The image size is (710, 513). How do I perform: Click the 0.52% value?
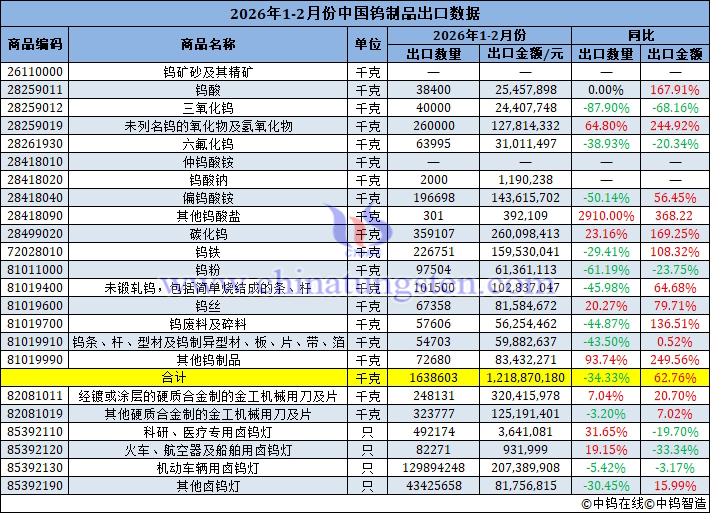675,342
